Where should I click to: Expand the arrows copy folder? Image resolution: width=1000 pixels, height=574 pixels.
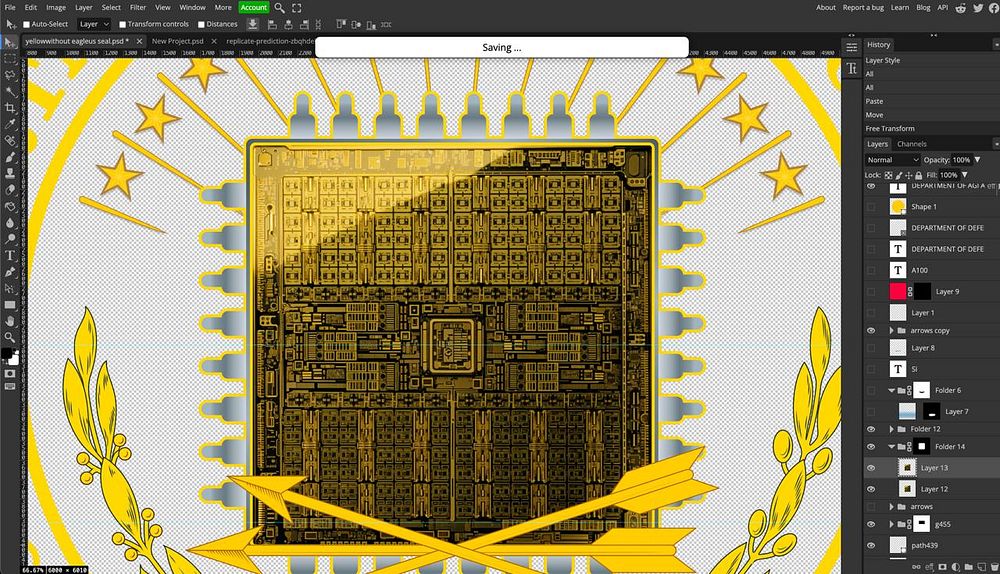coord(892,330)
